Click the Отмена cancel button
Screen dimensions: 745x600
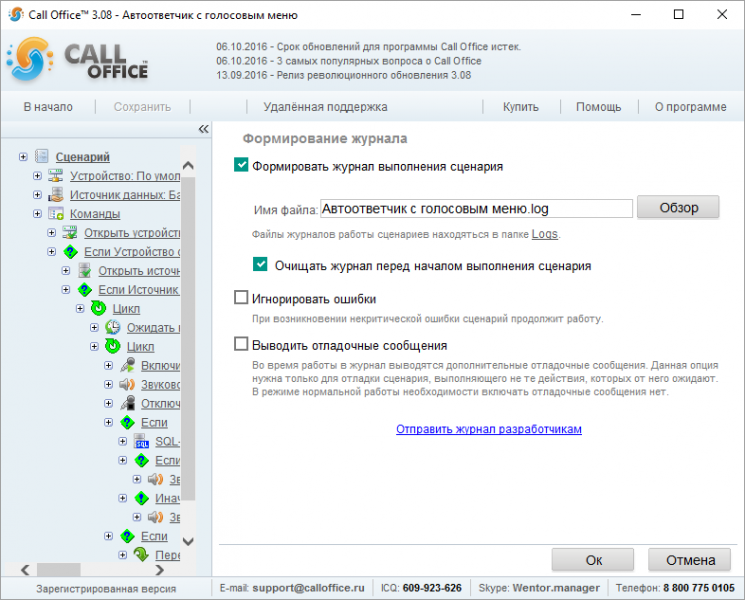click(x=689, y=560)
